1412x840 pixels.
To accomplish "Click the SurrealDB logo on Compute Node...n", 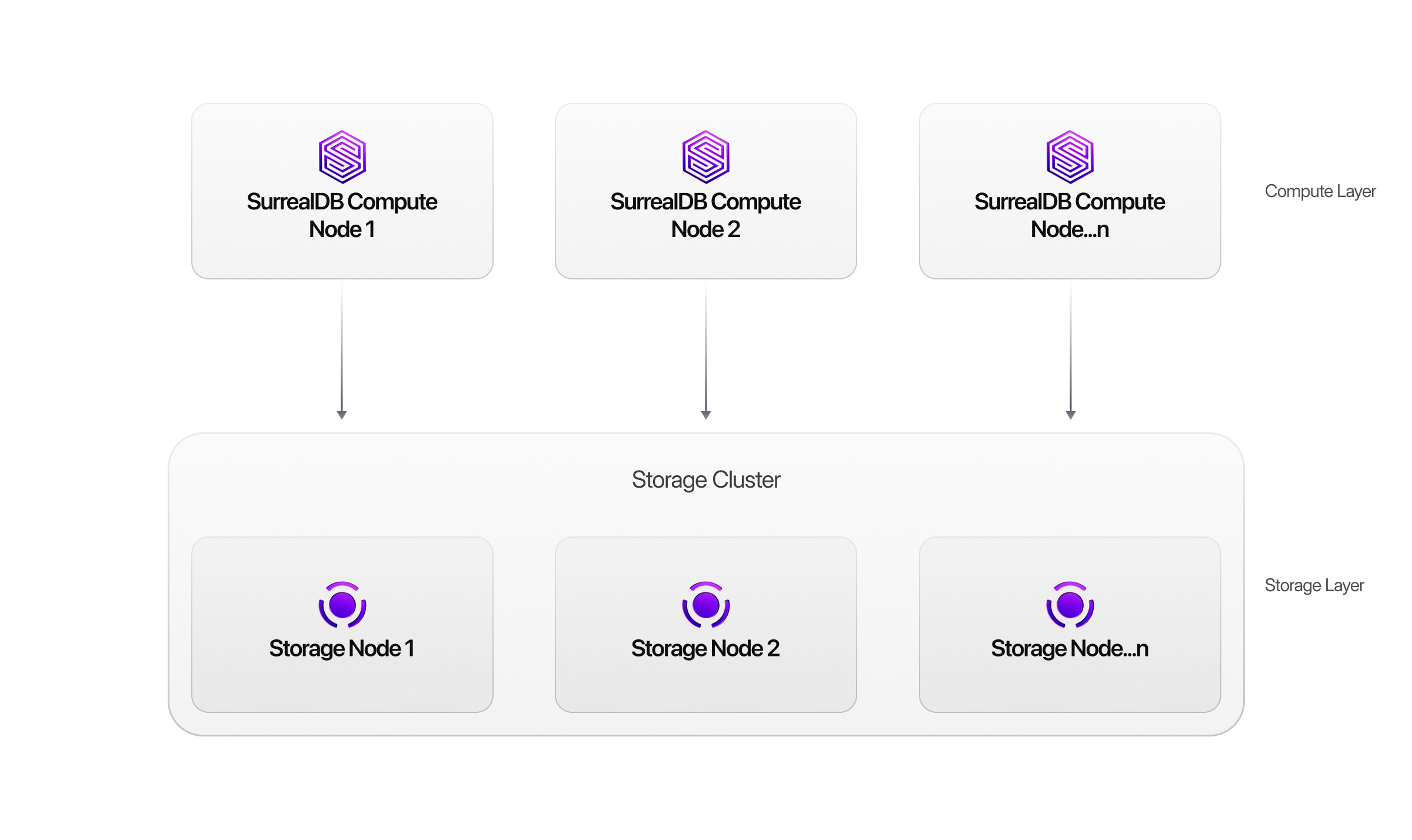I will pos(1070,156).
